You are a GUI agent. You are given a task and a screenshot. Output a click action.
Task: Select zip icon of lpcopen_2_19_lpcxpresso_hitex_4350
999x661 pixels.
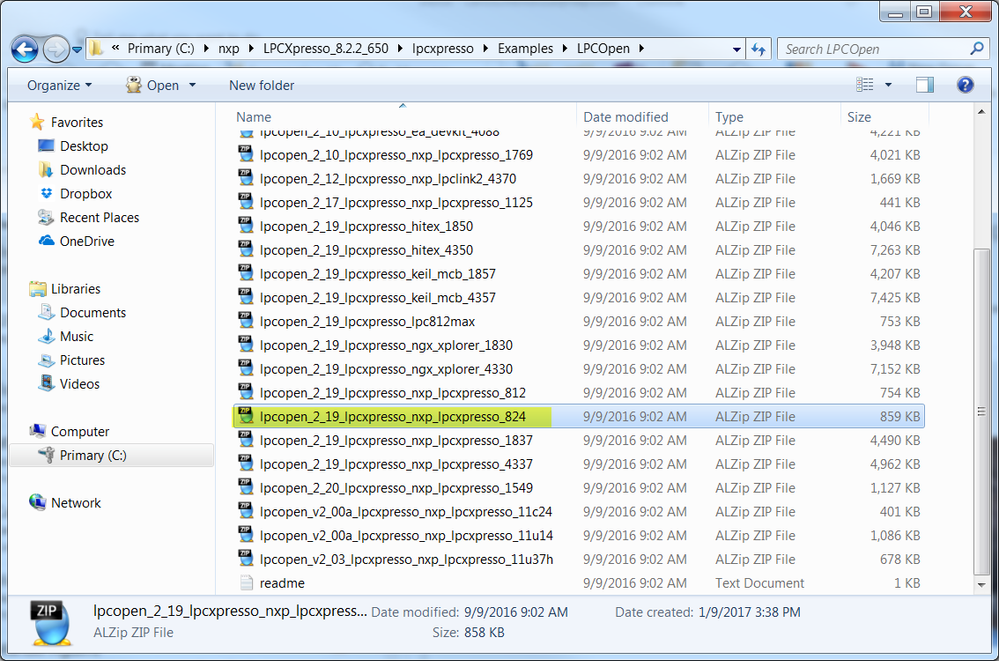[x=245, y=249]
